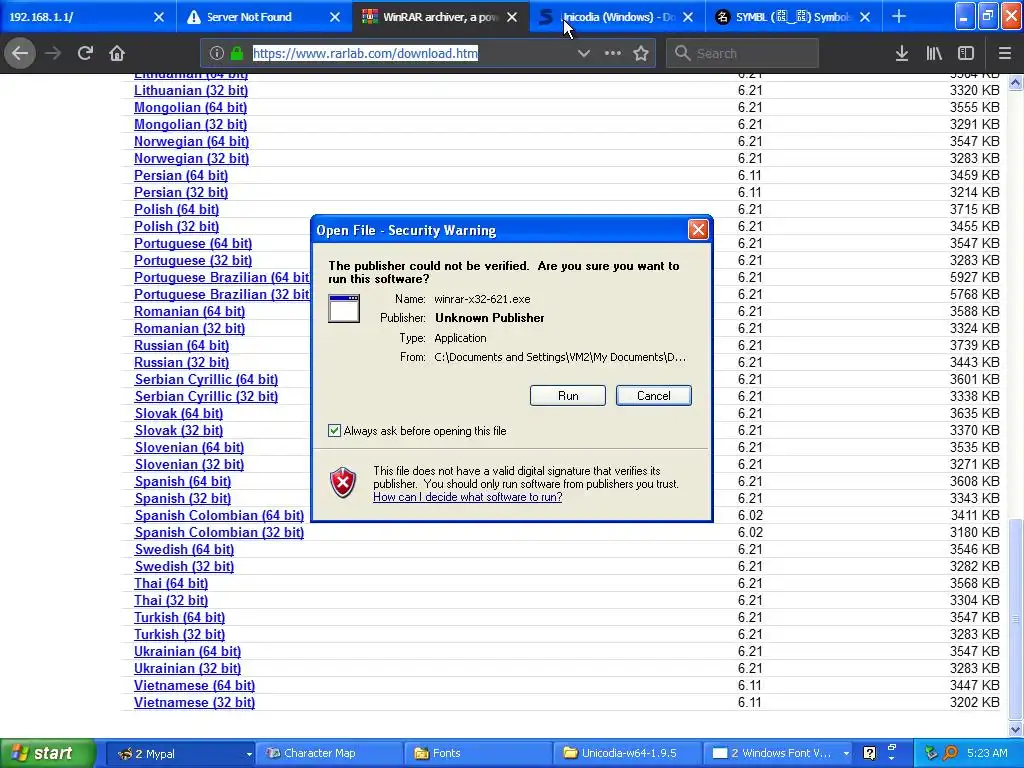Open the Windows start button
Image resolution: width=1024 pixels, height=768 pixels.
tap(48, 753)
